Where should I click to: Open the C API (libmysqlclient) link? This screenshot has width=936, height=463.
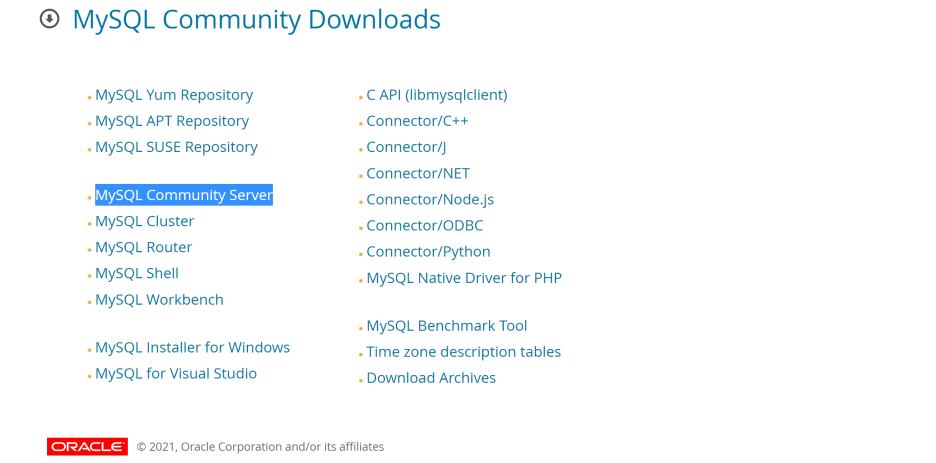437,95
